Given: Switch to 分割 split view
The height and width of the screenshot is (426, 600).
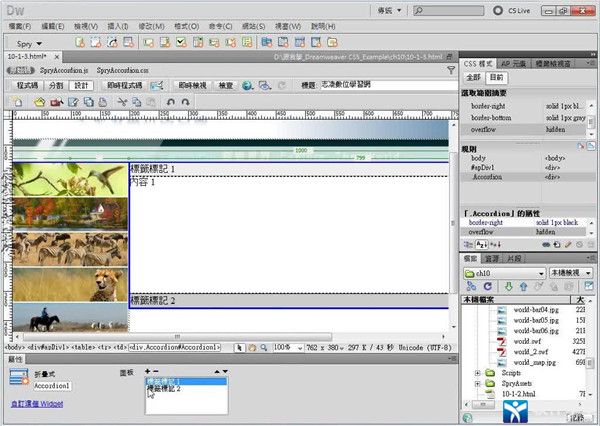Looking at the screenshot, I should [56, 85].
